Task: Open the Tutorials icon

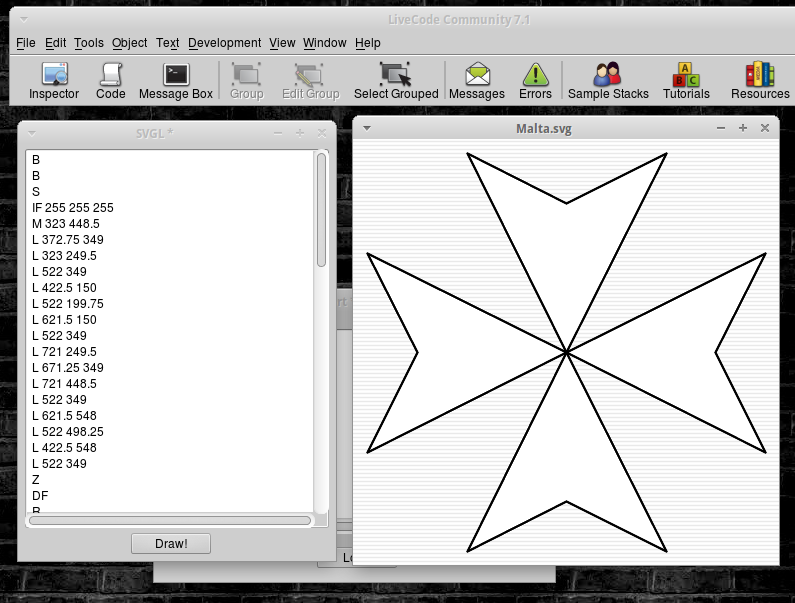Action: (686, 80)
